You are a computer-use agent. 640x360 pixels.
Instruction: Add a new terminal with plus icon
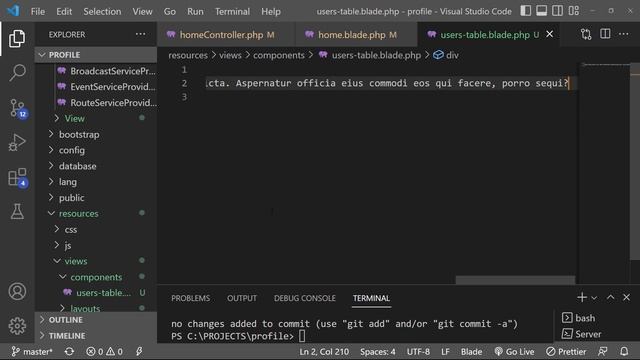click(x=582, y=298)
